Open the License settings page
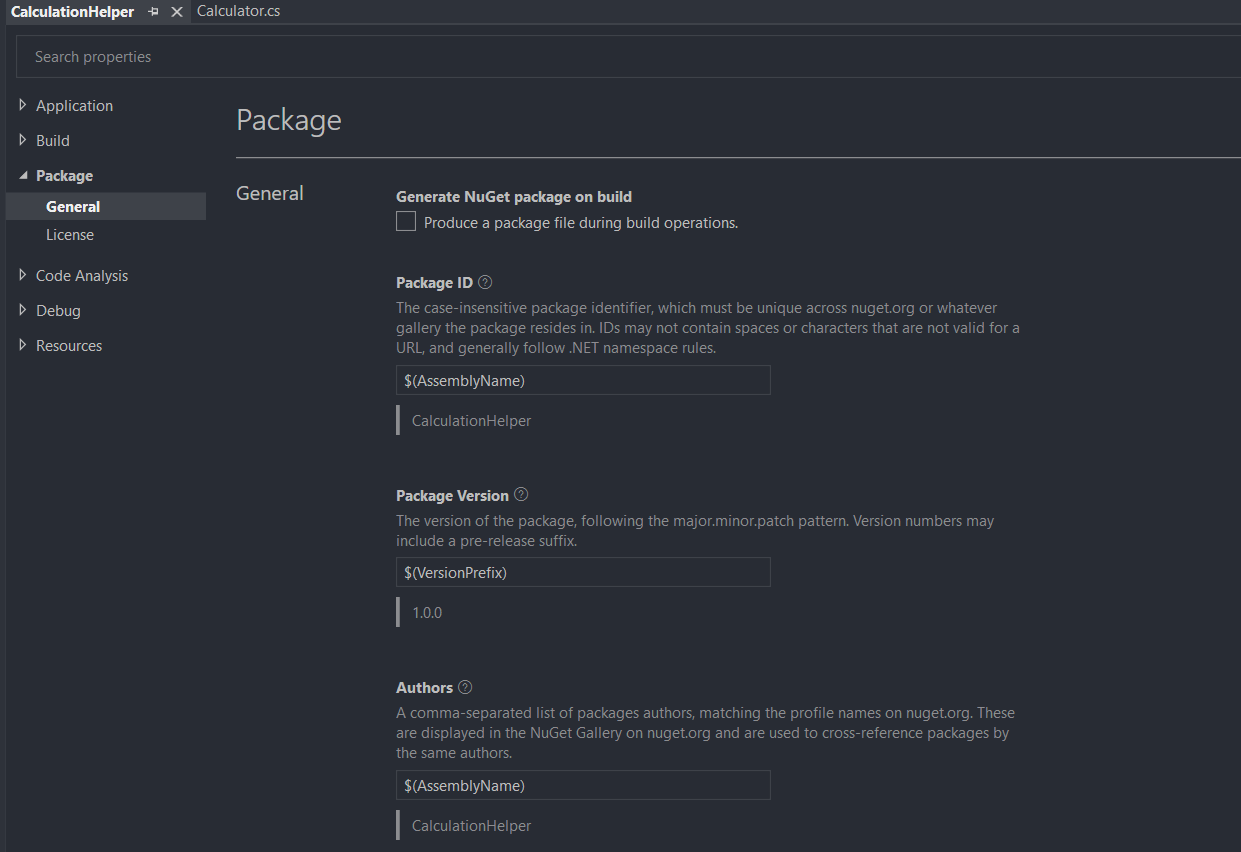Image resolution: width=1241 pixels, height=852 pixels. pyautogui.click(x=70, y=235)
